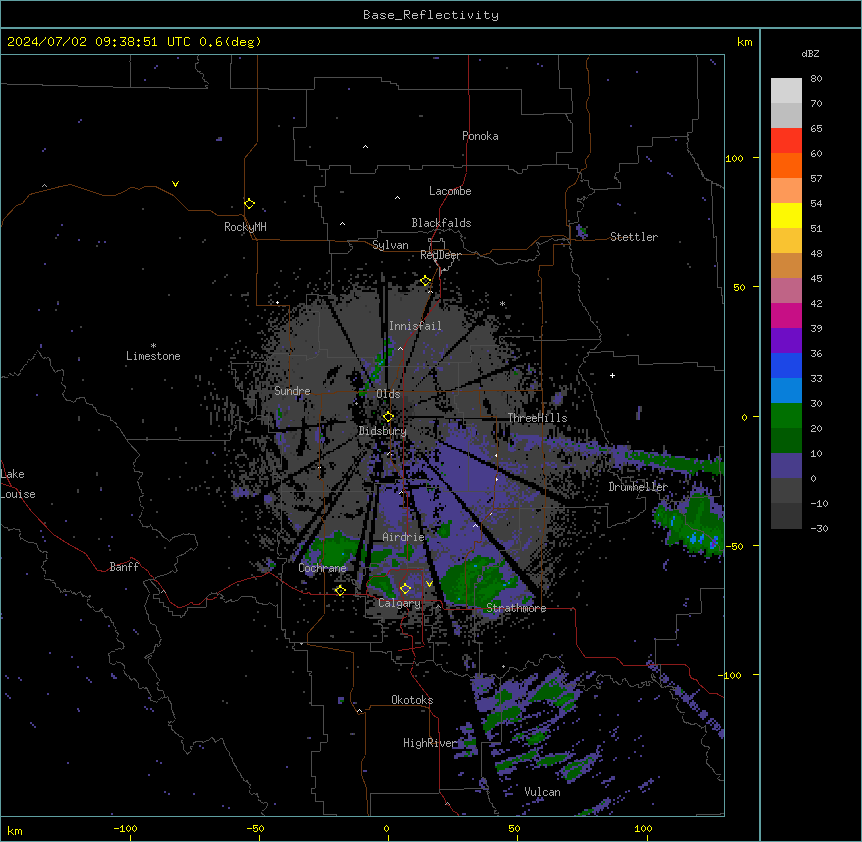Click the Blackfalds label
862x842 pixels.
pyautogui.click(x=441, y=223)
